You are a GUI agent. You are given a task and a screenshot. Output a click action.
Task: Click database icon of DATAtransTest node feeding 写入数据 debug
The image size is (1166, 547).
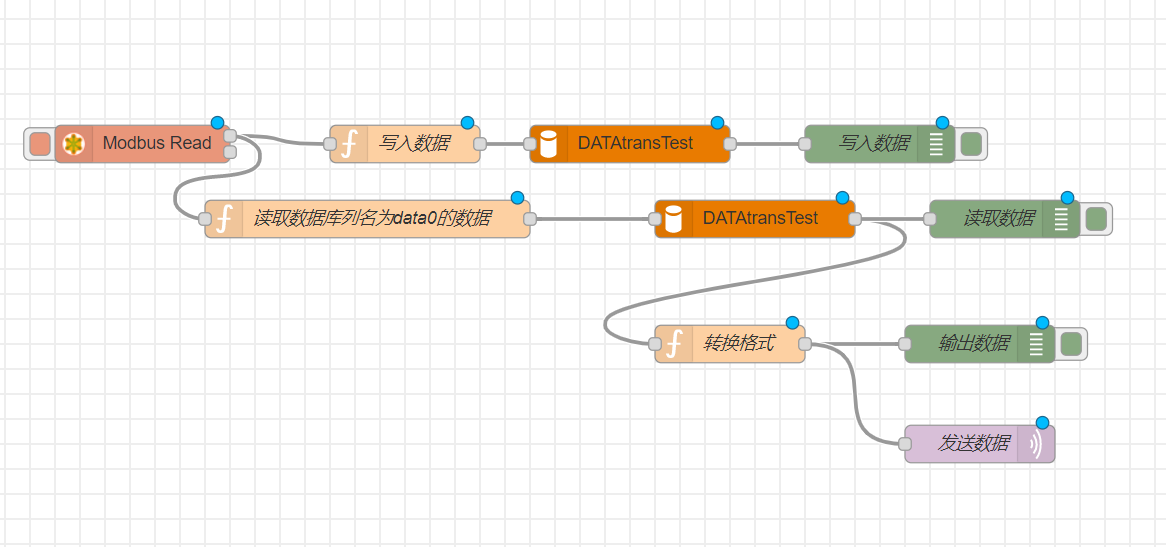[x=548, y=144]
